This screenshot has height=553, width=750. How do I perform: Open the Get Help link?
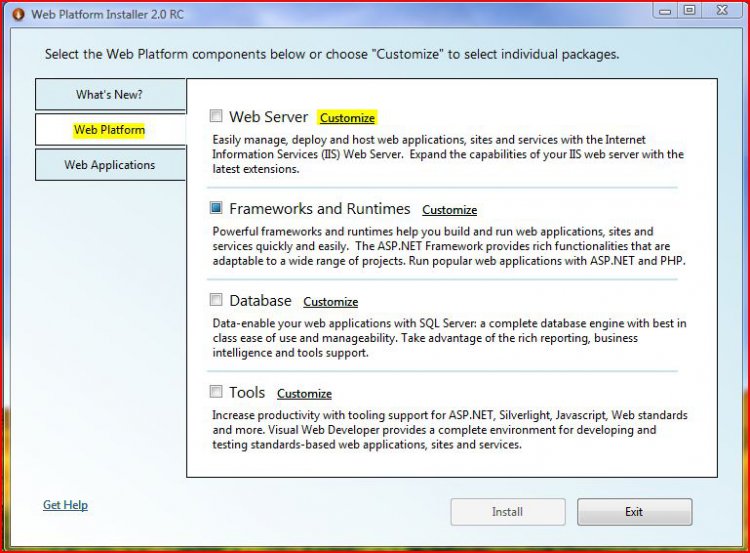point(66,505)
